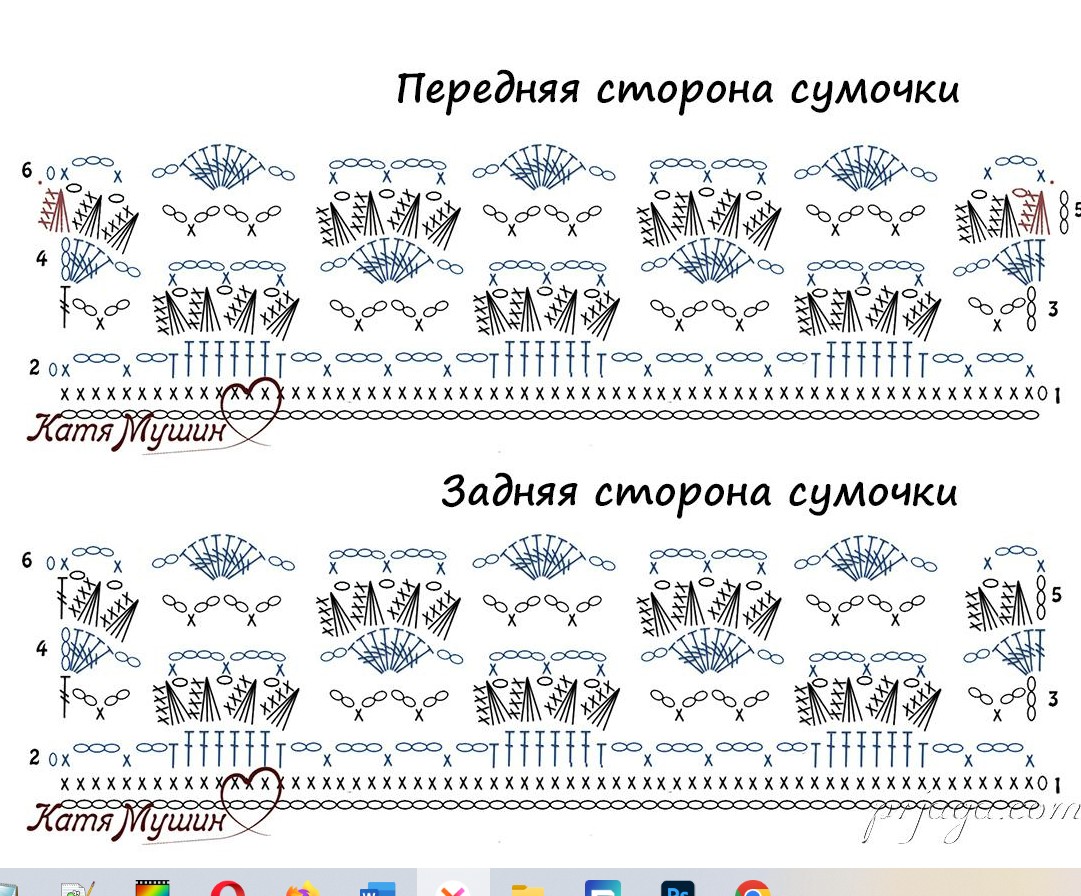Image resolution: width=1081 pixels, height=896 pixels.
Task: Switch to Photoshop in the taskbar
Action: pos(678,888)
